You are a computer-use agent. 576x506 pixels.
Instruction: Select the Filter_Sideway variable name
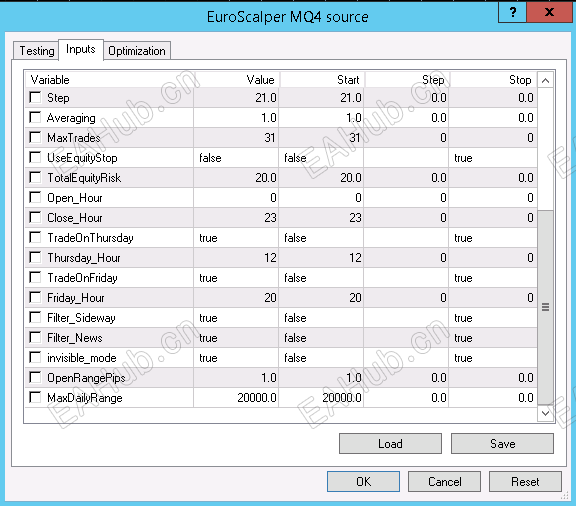tap(81, 318)
